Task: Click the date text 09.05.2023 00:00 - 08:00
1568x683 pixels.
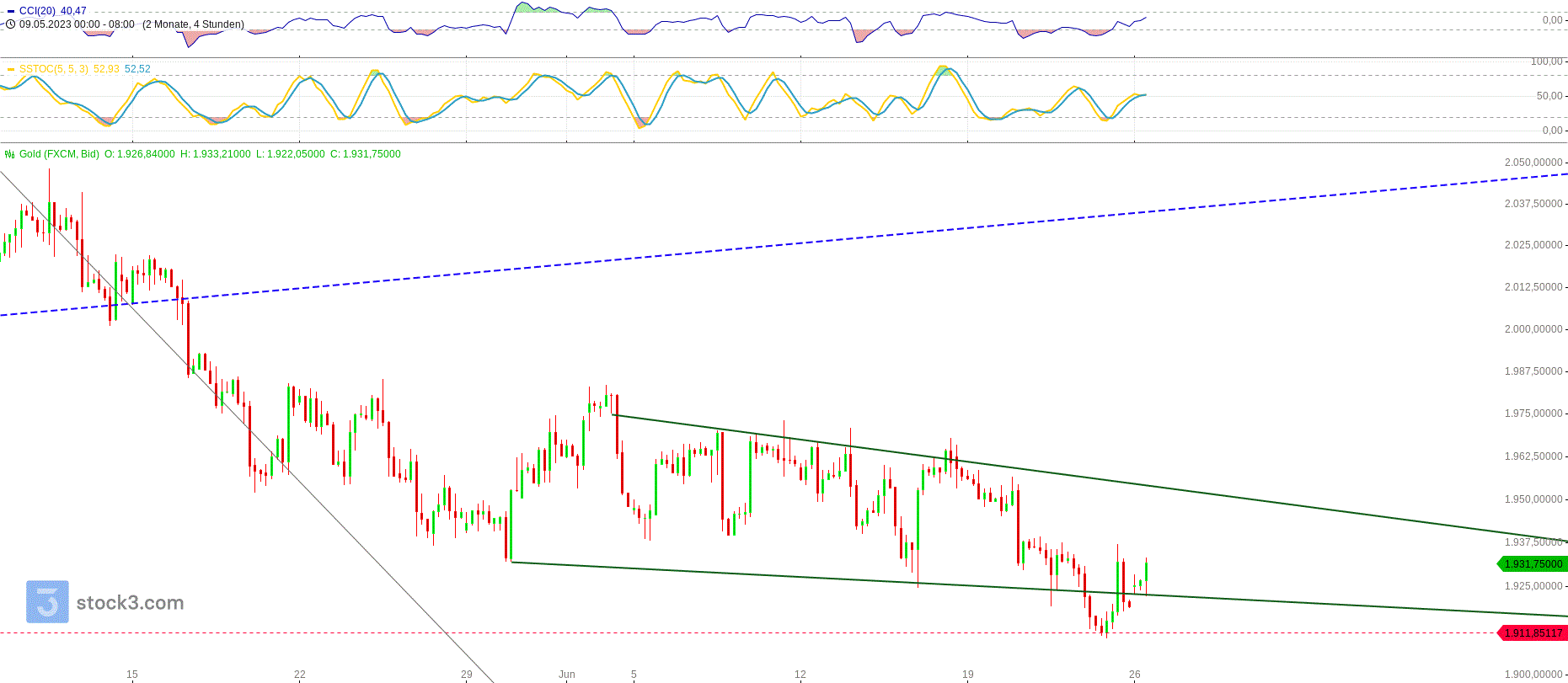Action: tap(77, 24)
